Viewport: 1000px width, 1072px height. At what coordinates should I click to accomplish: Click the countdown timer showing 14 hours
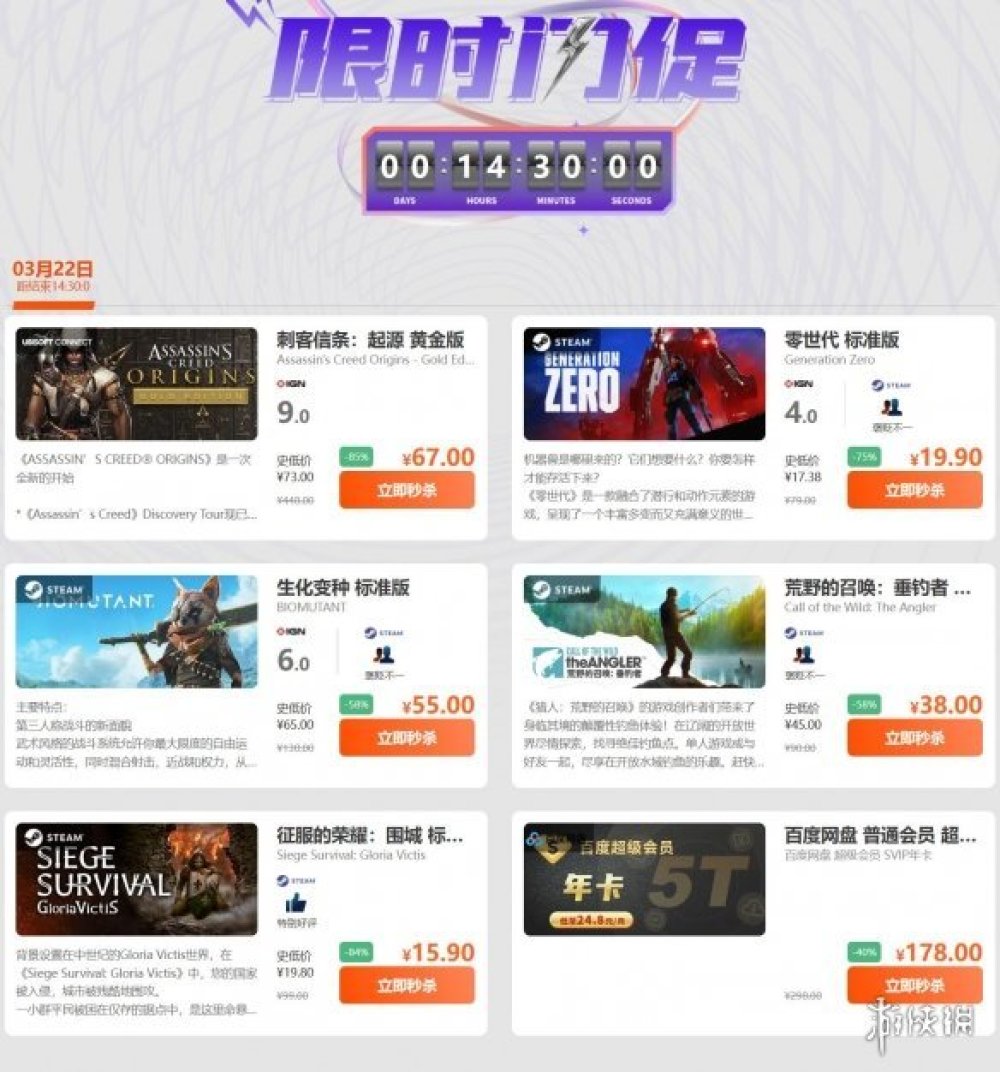(x=519, y=171)
